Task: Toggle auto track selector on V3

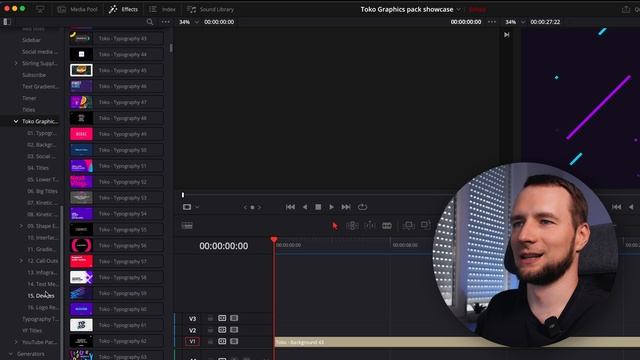Action: (x=222, y=318)
